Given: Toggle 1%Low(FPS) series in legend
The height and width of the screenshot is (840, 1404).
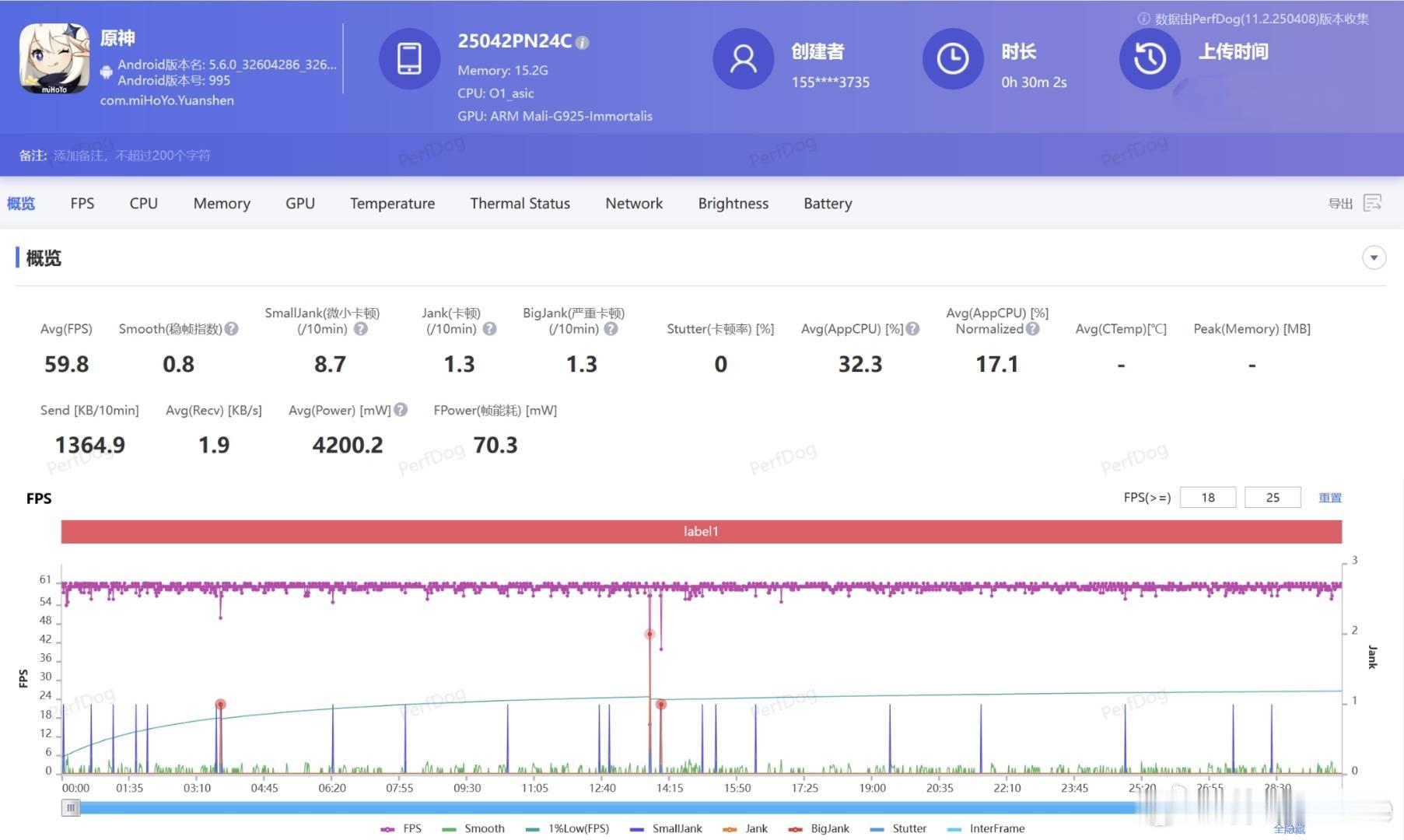Looking at the screenshot, I should 568,829.
